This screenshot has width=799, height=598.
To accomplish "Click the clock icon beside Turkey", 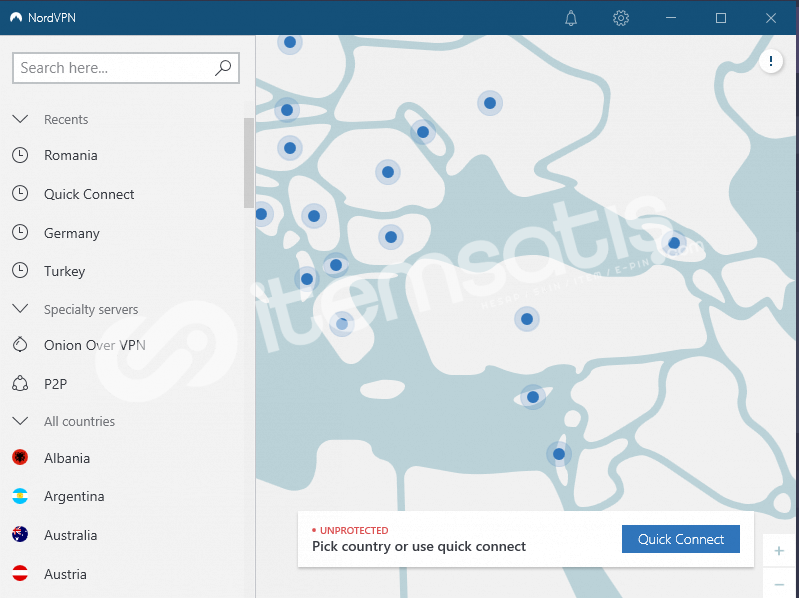I will (x=20, y=270).
